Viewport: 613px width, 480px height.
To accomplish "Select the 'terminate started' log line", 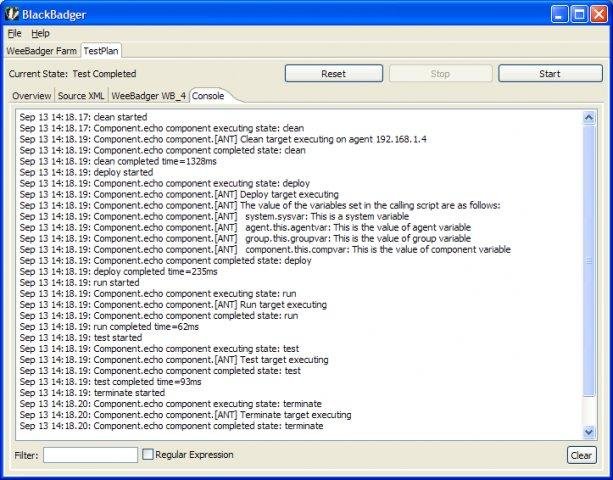I will [92, 392].
